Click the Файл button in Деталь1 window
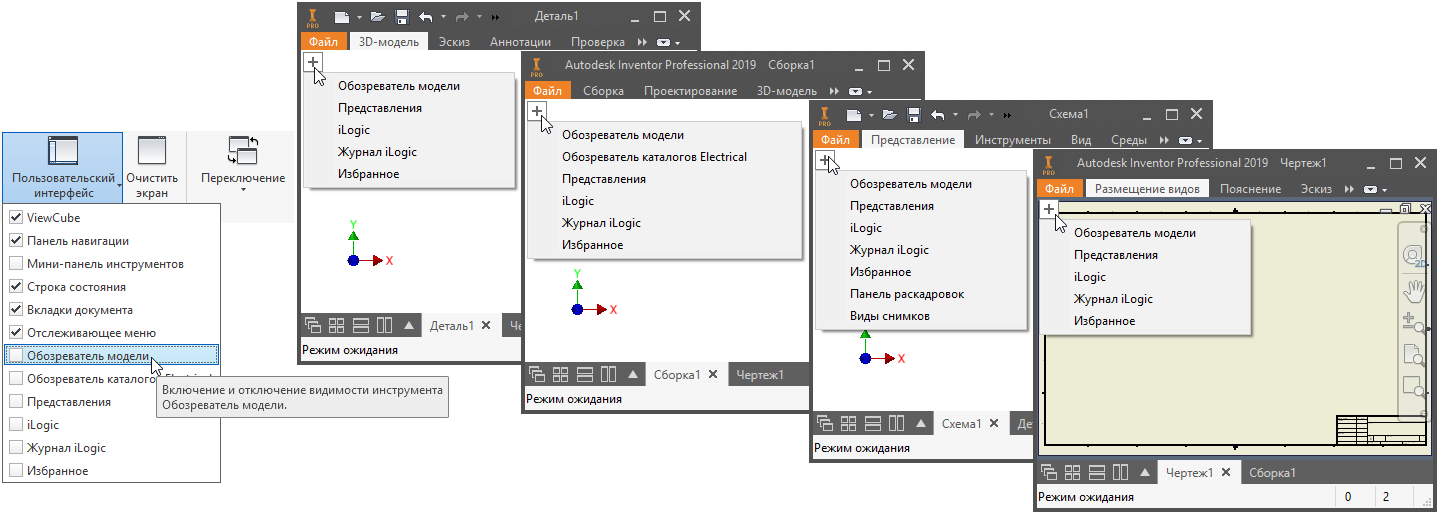This screenshot has width=1437, height=512. (x=323, y=42)
